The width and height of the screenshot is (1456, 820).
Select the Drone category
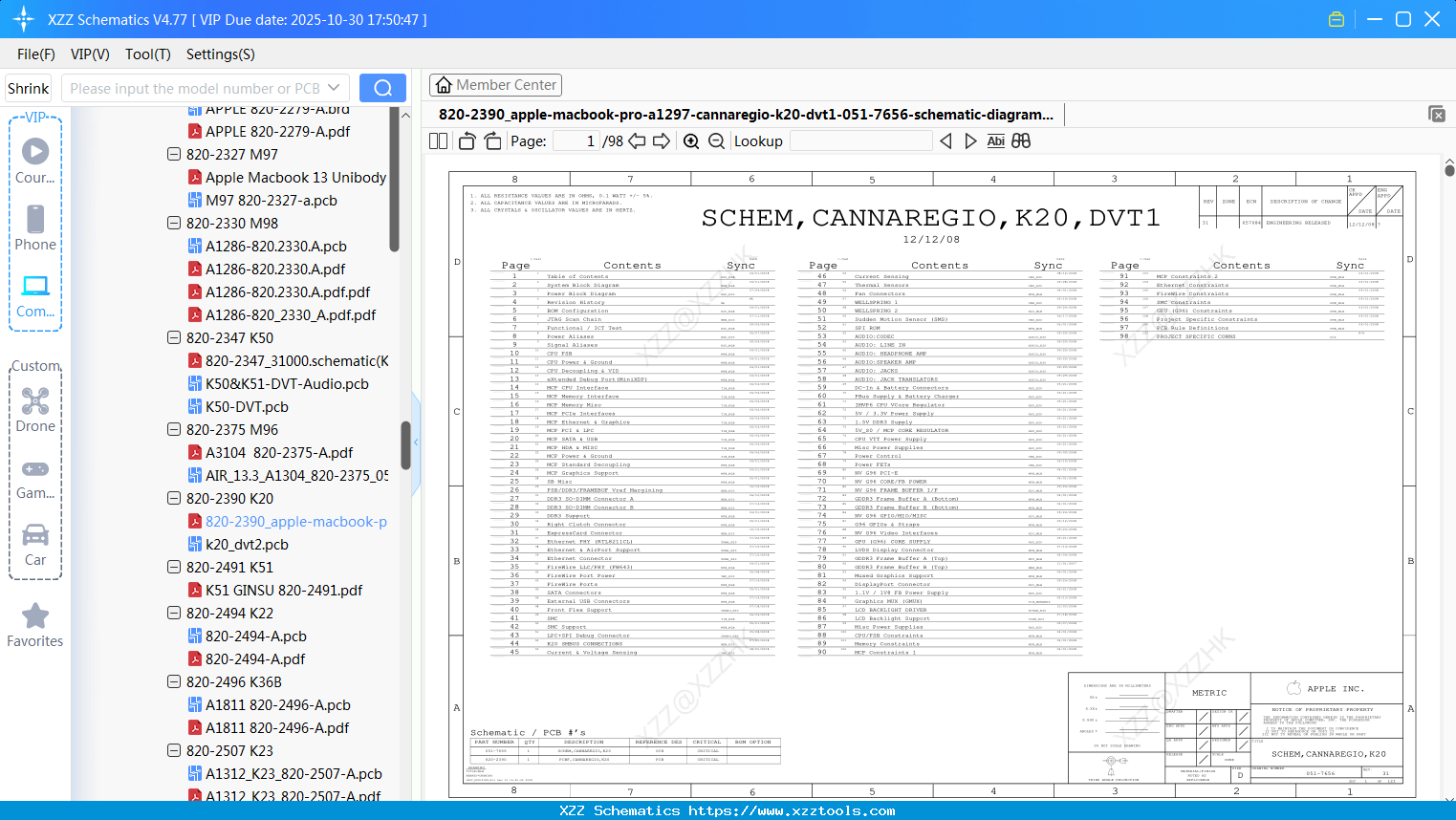coord(35,410)
